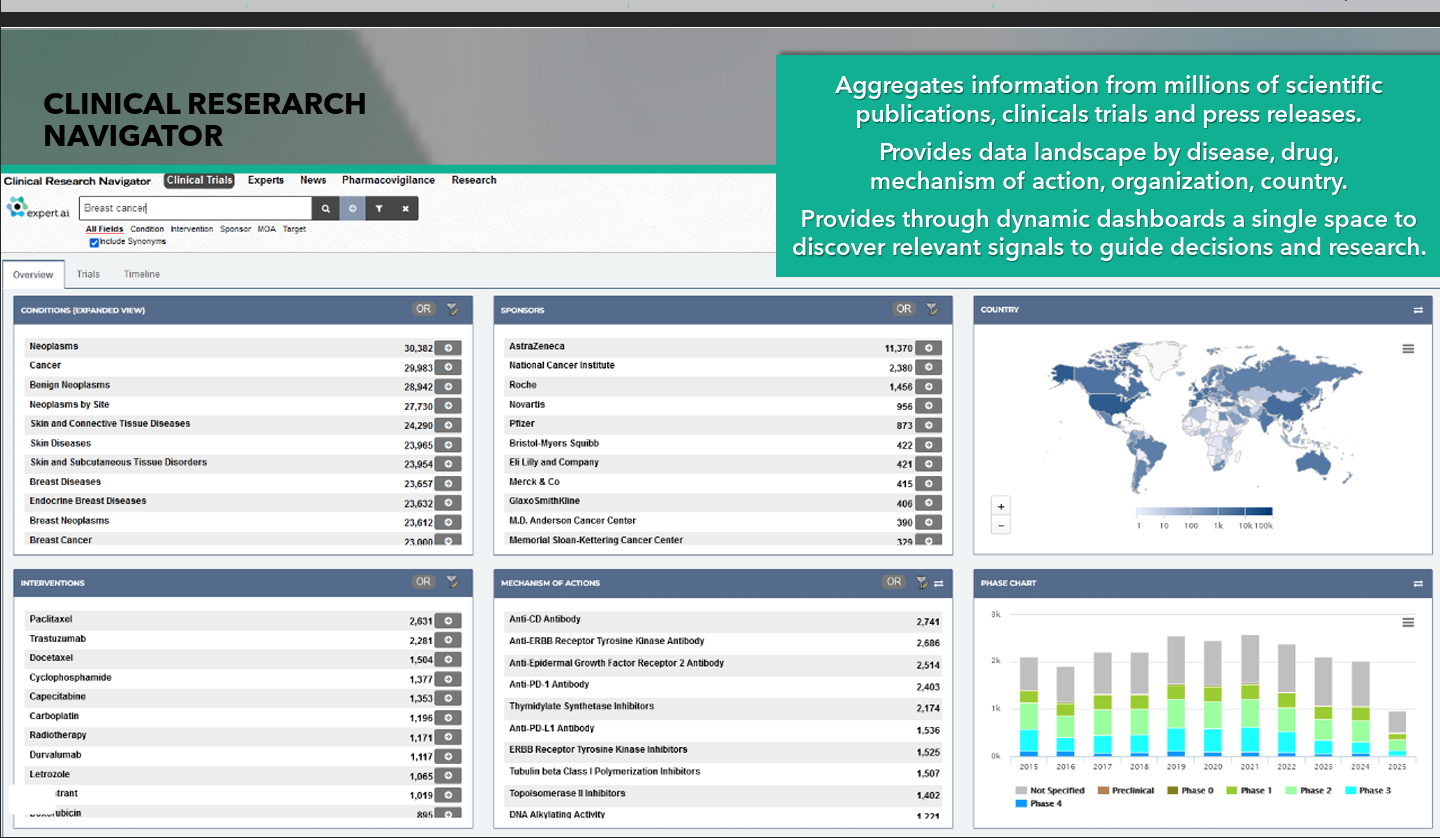The image size is (1440, 838).
Task: Zoom in on the country map
Action: [1001, 506]
